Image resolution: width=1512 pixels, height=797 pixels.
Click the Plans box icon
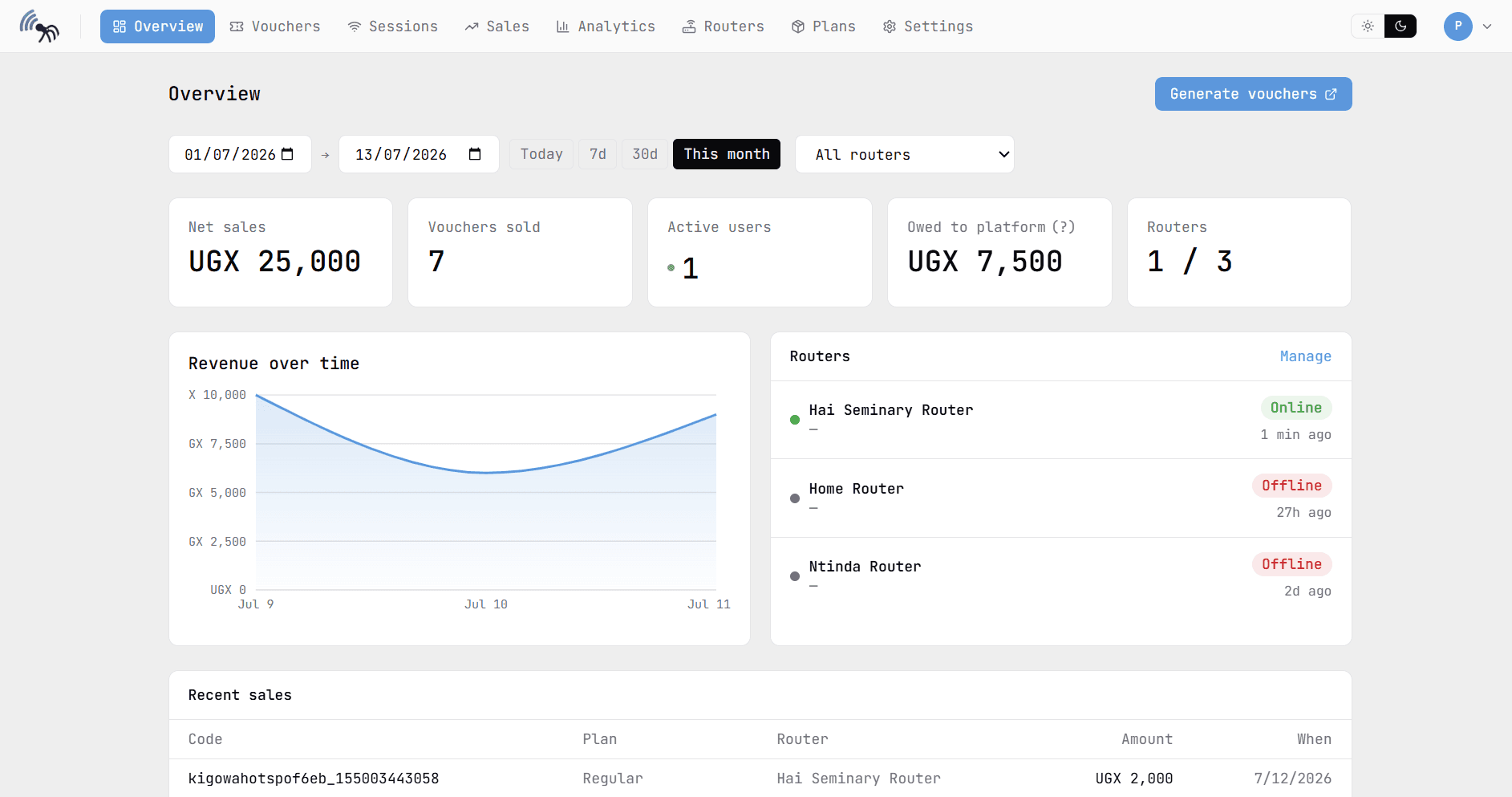point(798,26)
